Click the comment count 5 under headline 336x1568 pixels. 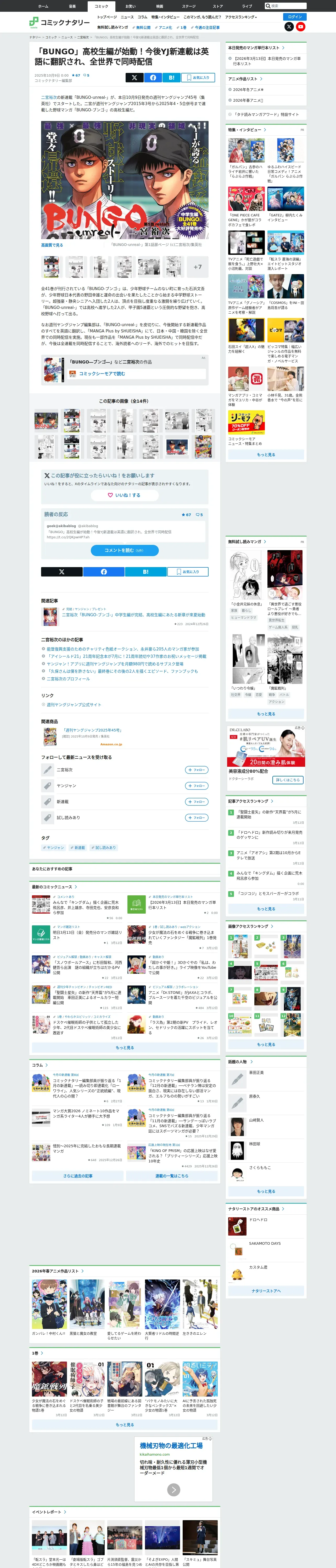click(87, 76)
